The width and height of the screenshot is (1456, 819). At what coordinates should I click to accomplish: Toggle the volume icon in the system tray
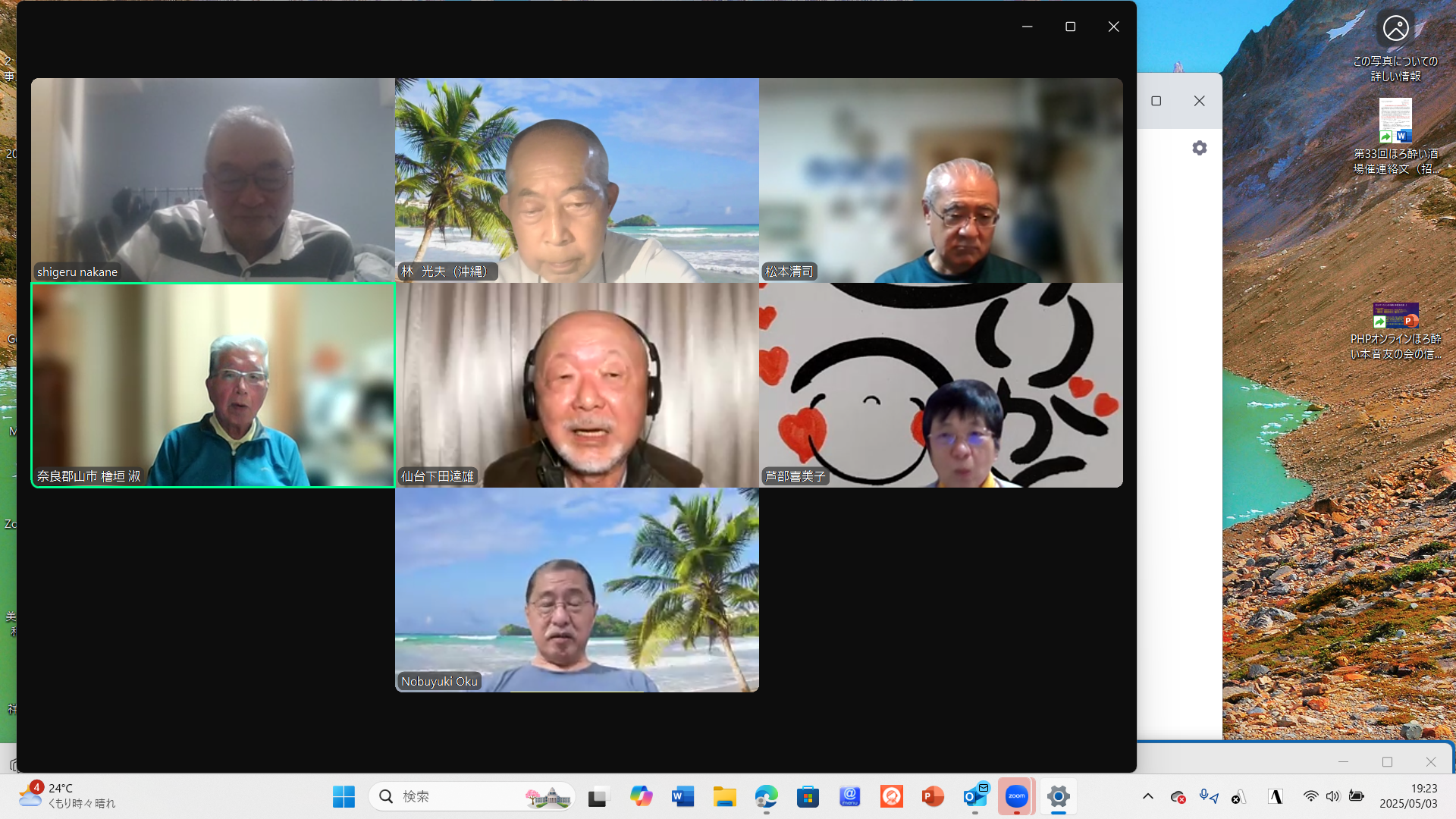pyautogui.click(x=1332, y=796)
